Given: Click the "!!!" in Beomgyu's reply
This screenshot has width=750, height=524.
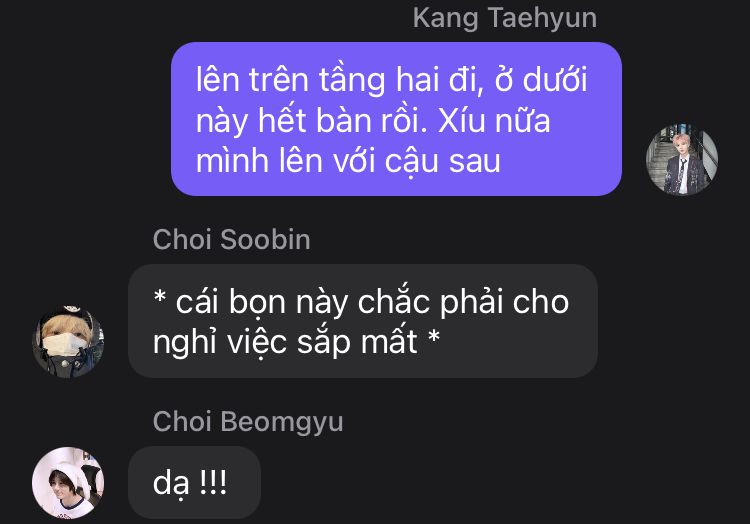Looking at the screenshot, I should tap(213, 482).
